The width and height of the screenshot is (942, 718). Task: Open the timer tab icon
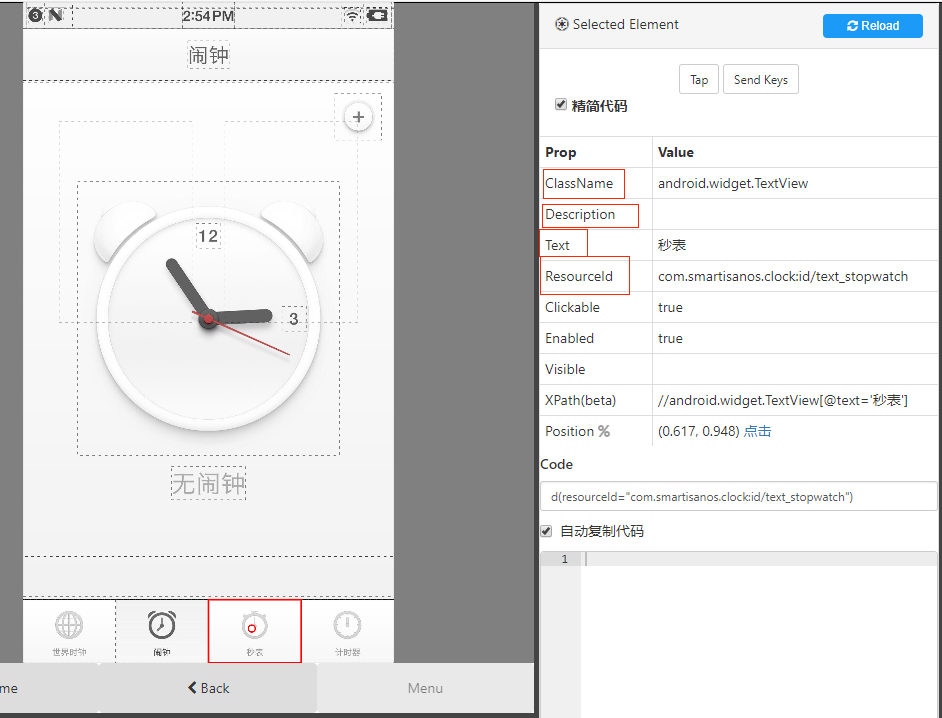coord(347,626)
